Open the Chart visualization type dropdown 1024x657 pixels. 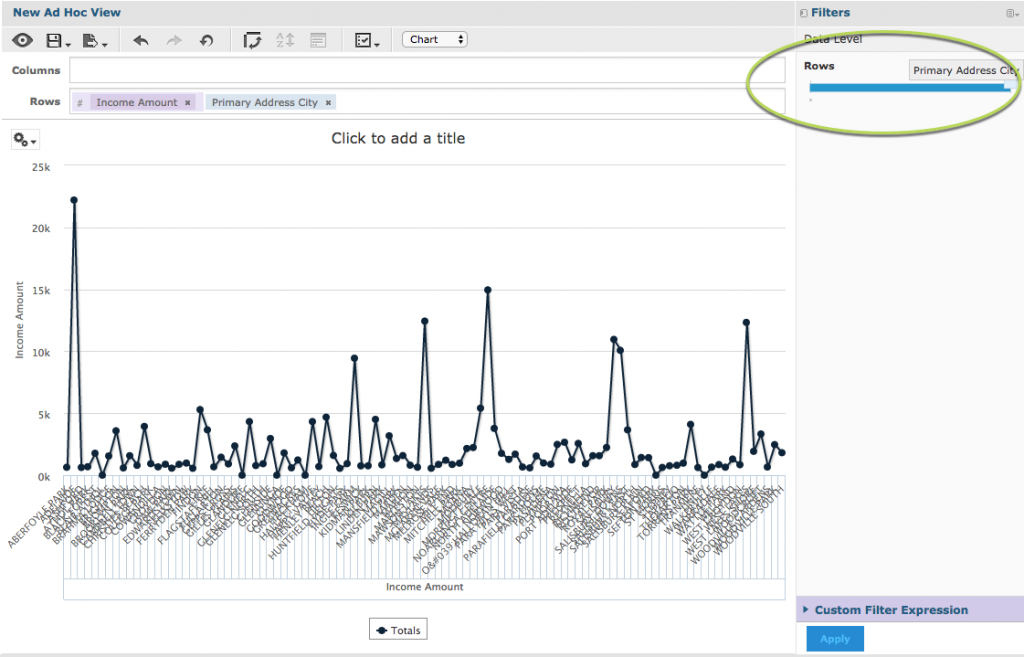tap(435, 40)
